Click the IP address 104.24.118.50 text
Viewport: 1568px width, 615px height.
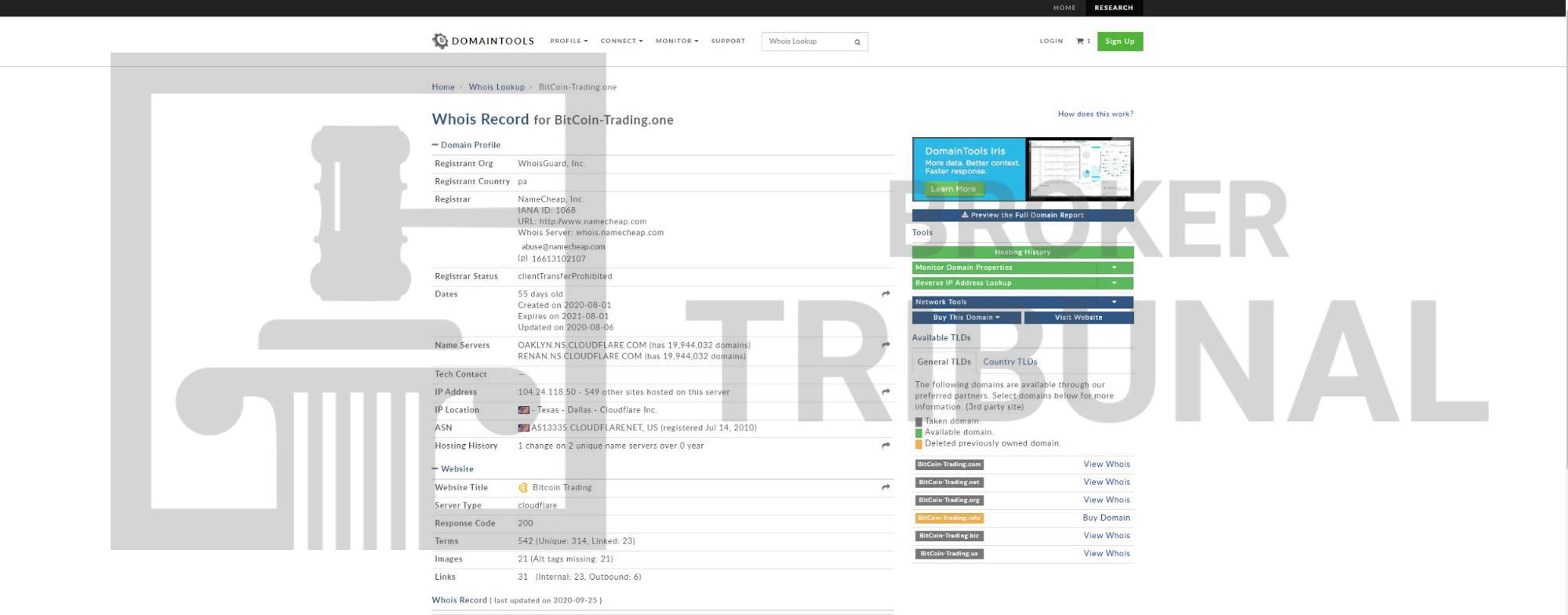coord(547,392)
